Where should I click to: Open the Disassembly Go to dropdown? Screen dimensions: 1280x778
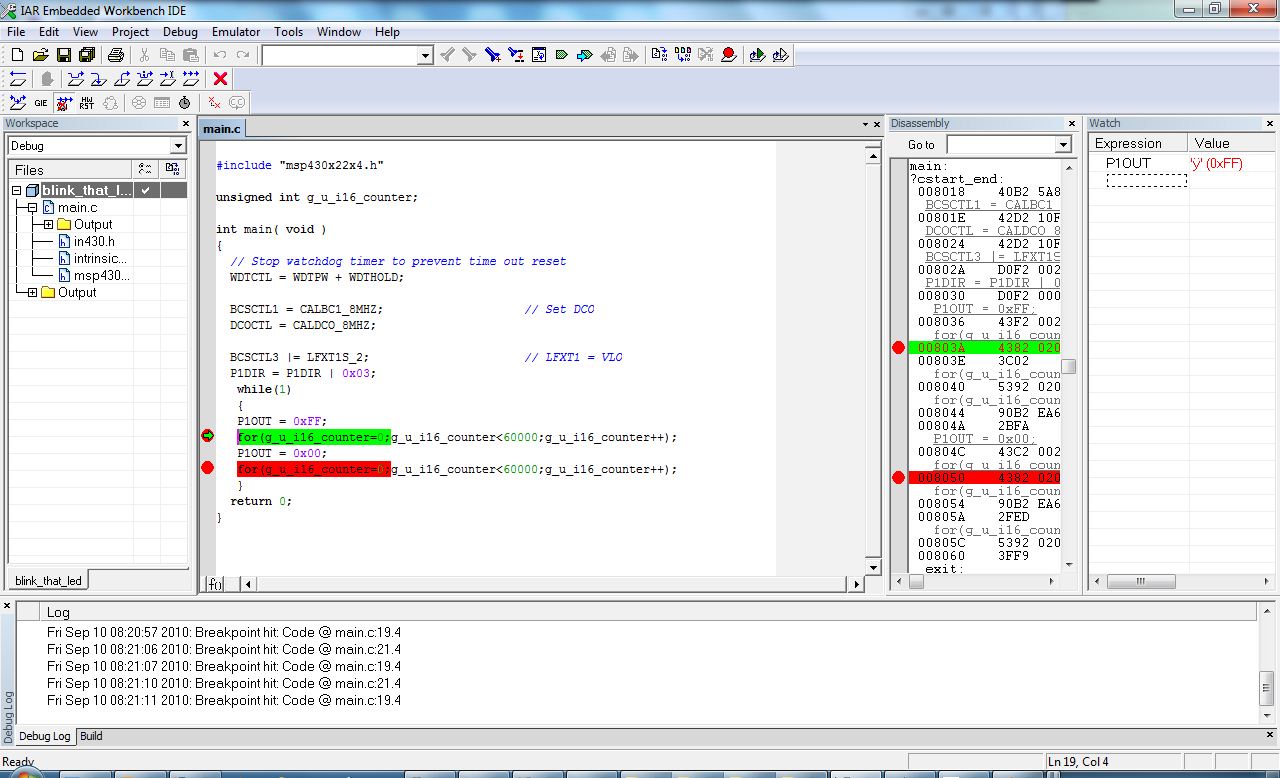tap(1063, 145)
